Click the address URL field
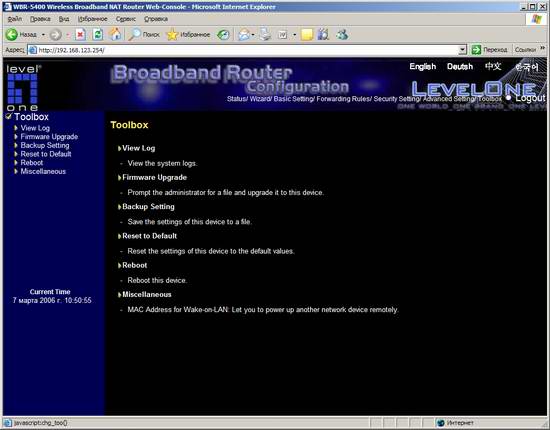 248,50
